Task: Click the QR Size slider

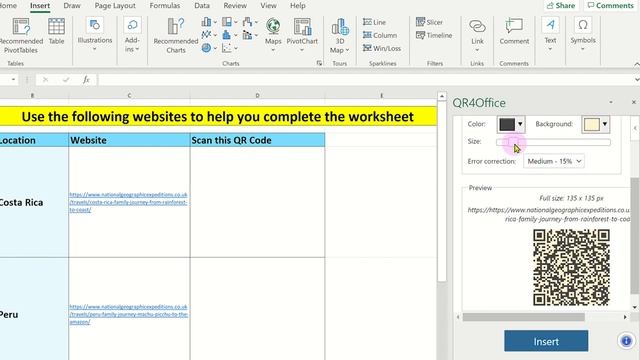Action: click(553, 142)
